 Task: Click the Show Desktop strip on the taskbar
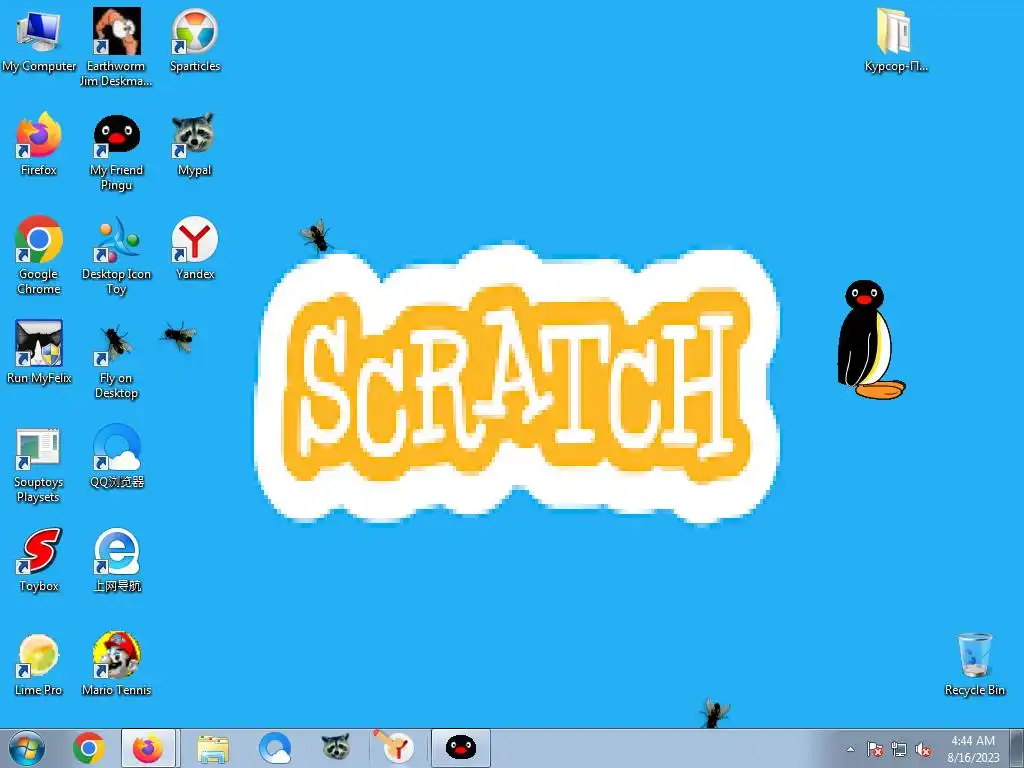pyautogui.click(x=1019, y=748)
